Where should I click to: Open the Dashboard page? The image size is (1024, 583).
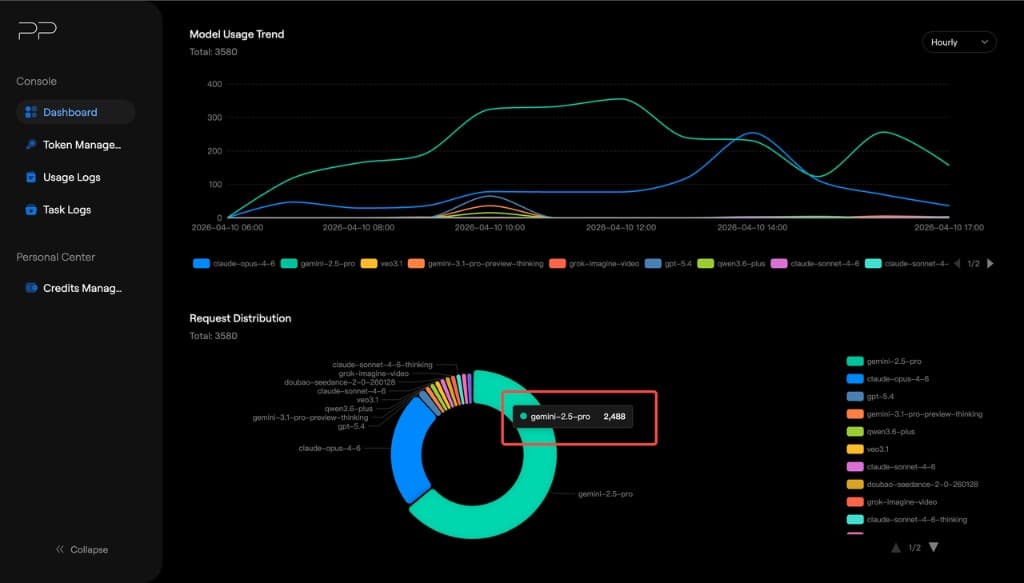tap(75, 112)
